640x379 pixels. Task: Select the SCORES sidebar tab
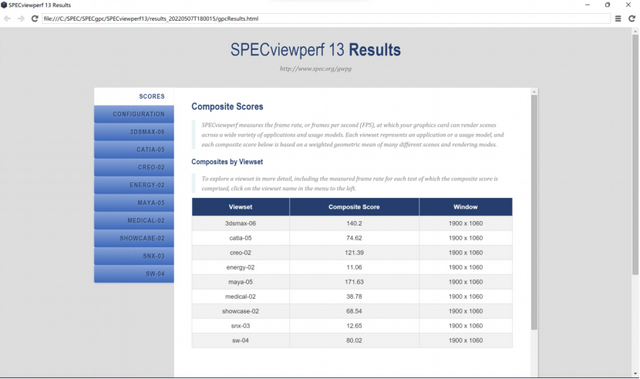tap(134, 96)
